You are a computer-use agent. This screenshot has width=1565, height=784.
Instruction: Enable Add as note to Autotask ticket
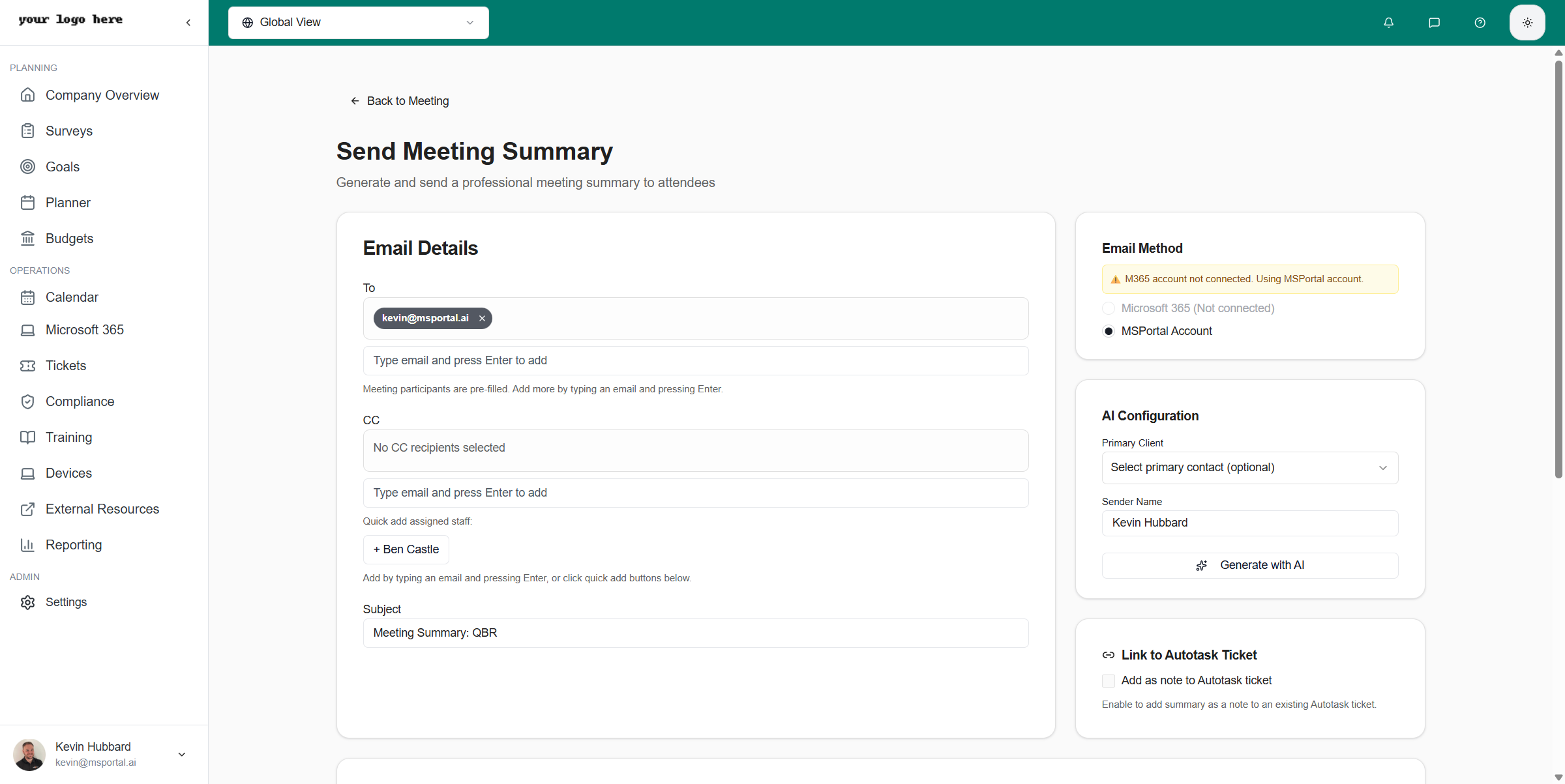click(x=1108, y=680)
